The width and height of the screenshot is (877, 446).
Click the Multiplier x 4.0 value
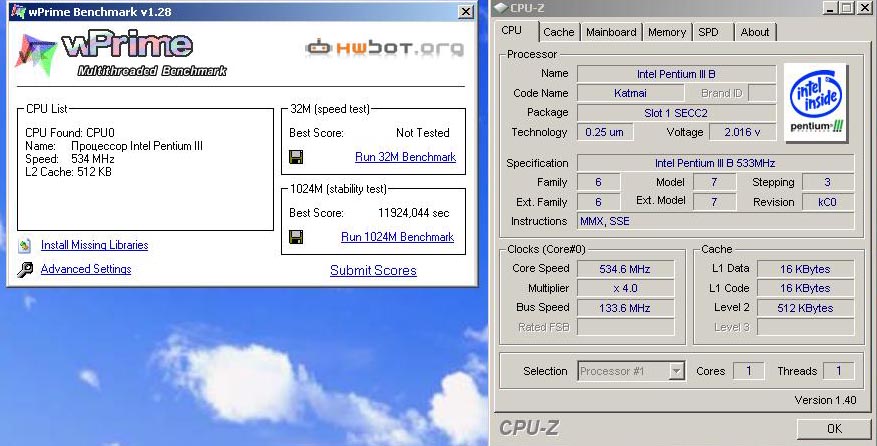tap(625, 288)
